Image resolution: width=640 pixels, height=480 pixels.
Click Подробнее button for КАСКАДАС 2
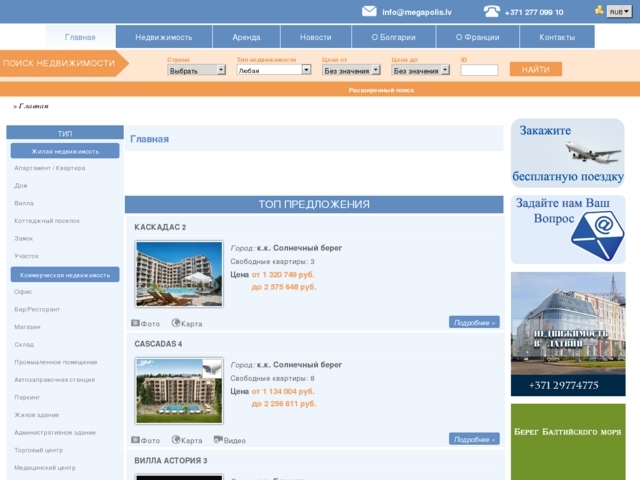tap(474, 322)
